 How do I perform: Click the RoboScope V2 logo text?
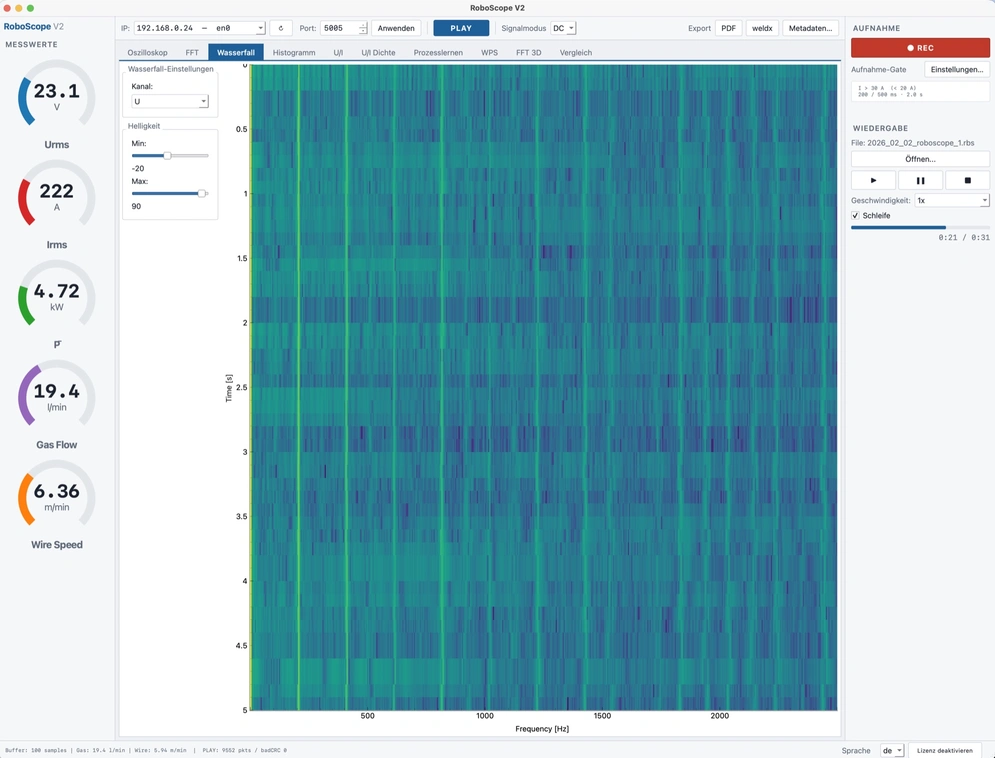point(34,27)
